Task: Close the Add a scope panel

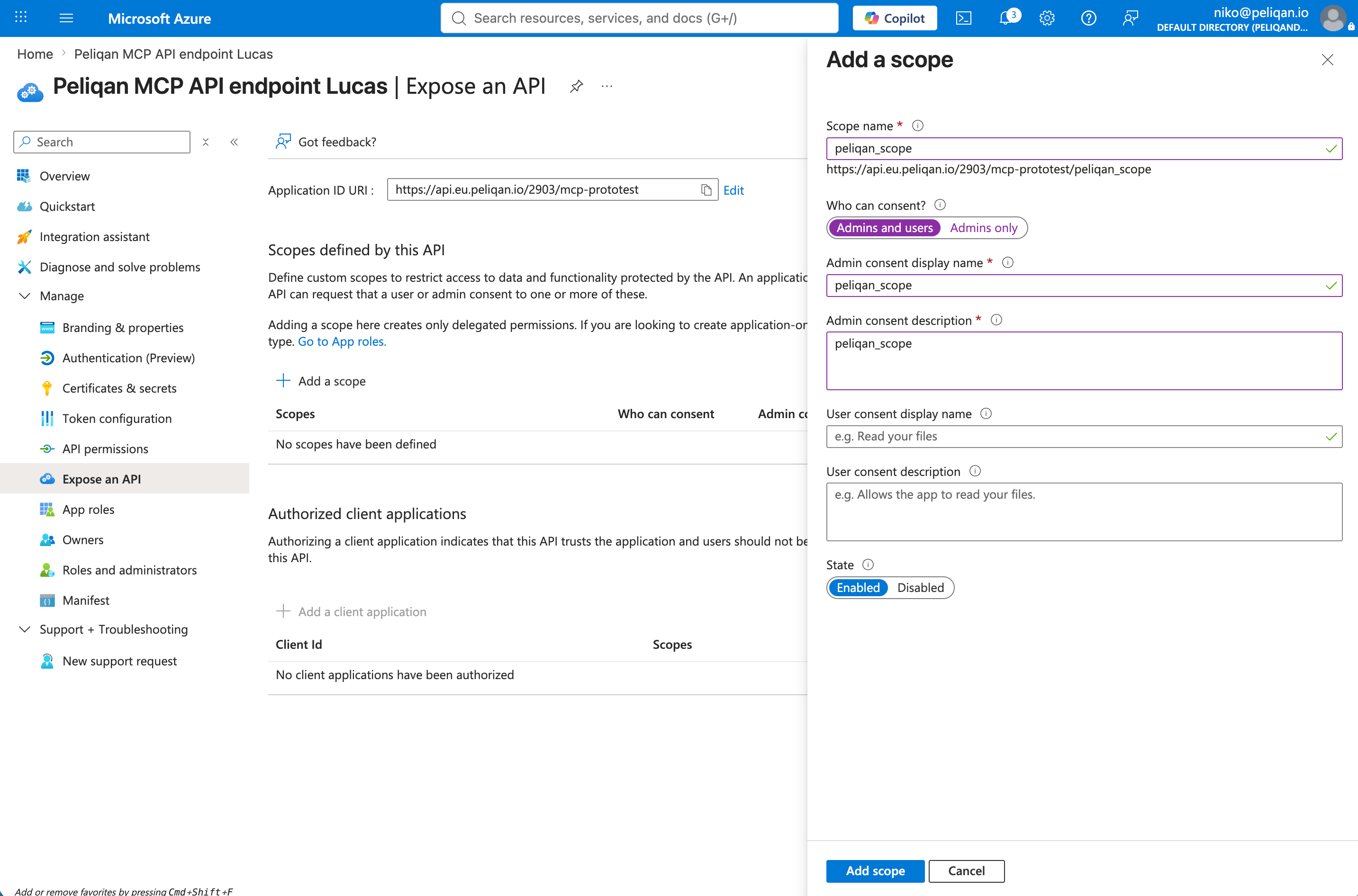Action: click(x=1327, y=59)
